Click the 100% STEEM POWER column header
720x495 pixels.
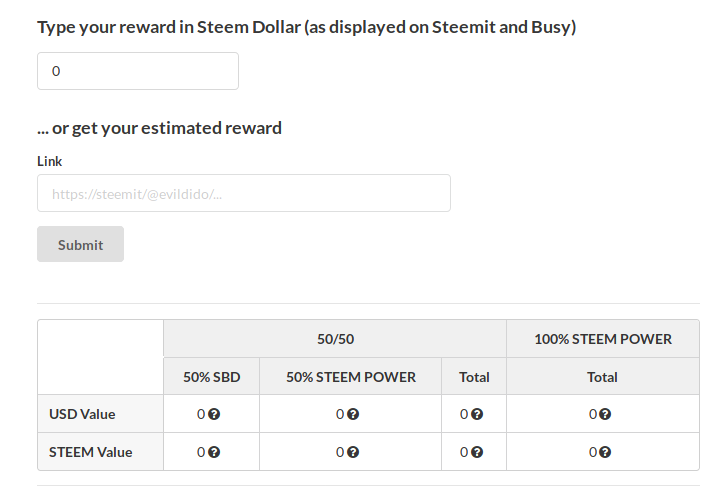pyautogui.click(x=602, y=339)
